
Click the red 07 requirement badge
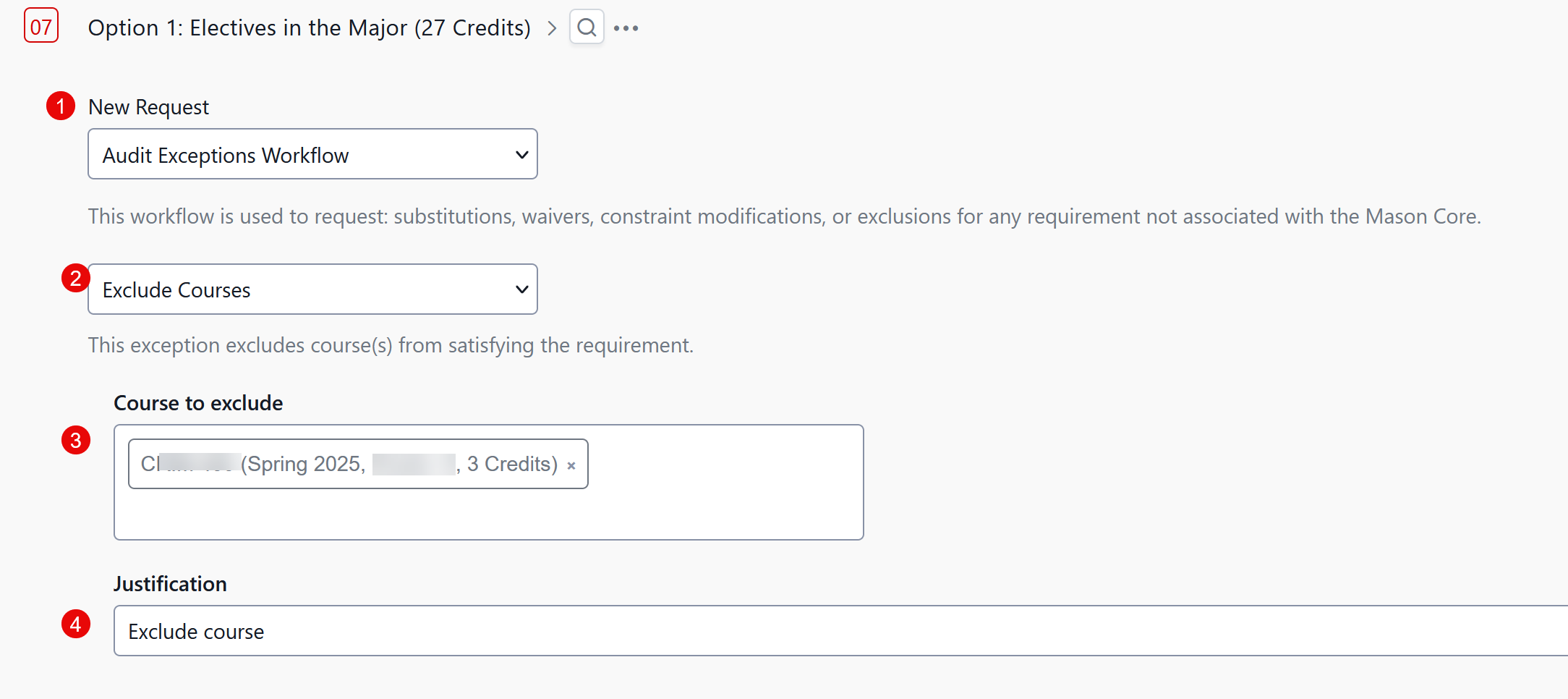(41, 27)
